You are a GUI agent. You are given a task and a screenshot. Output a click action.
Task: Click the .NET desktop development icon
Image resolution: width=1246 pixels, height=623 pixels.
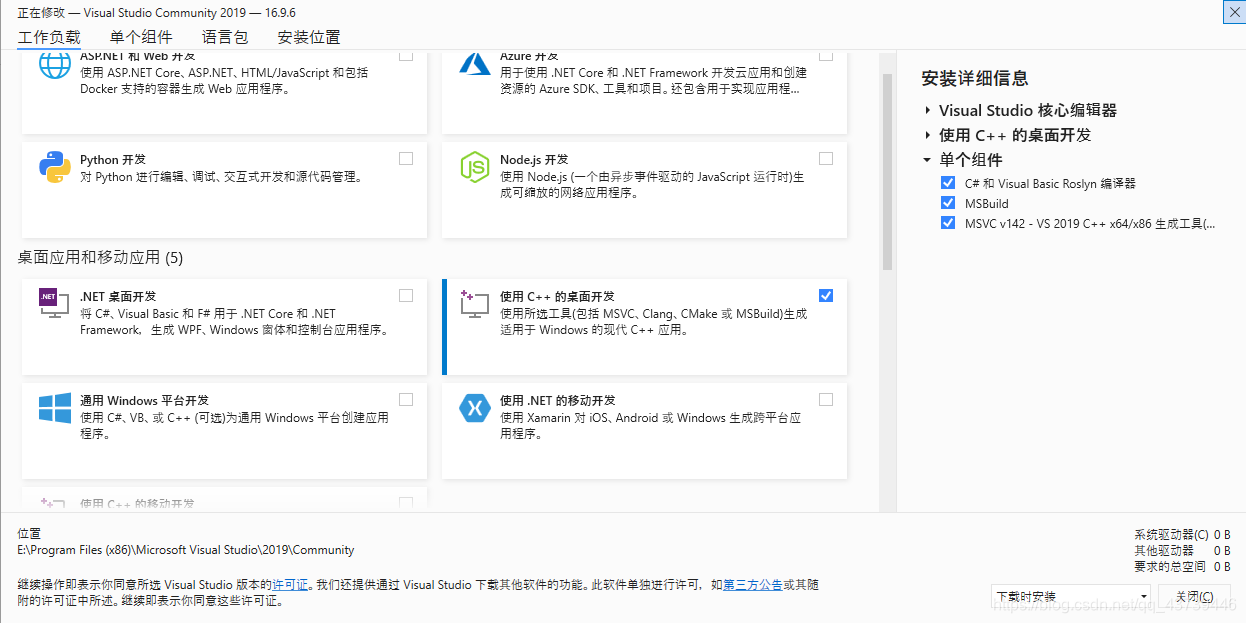point(54,303)
